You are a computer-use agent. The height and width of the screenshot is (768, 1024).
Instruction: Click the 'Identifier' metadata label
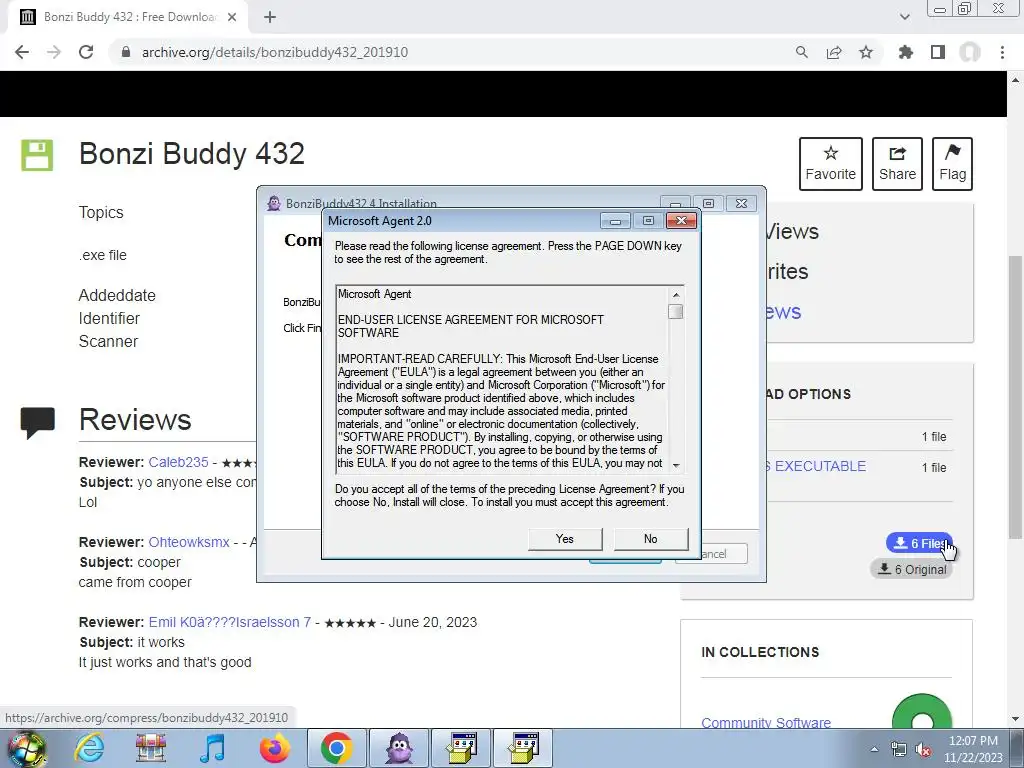pyautogui.click(x=109, y=319)
